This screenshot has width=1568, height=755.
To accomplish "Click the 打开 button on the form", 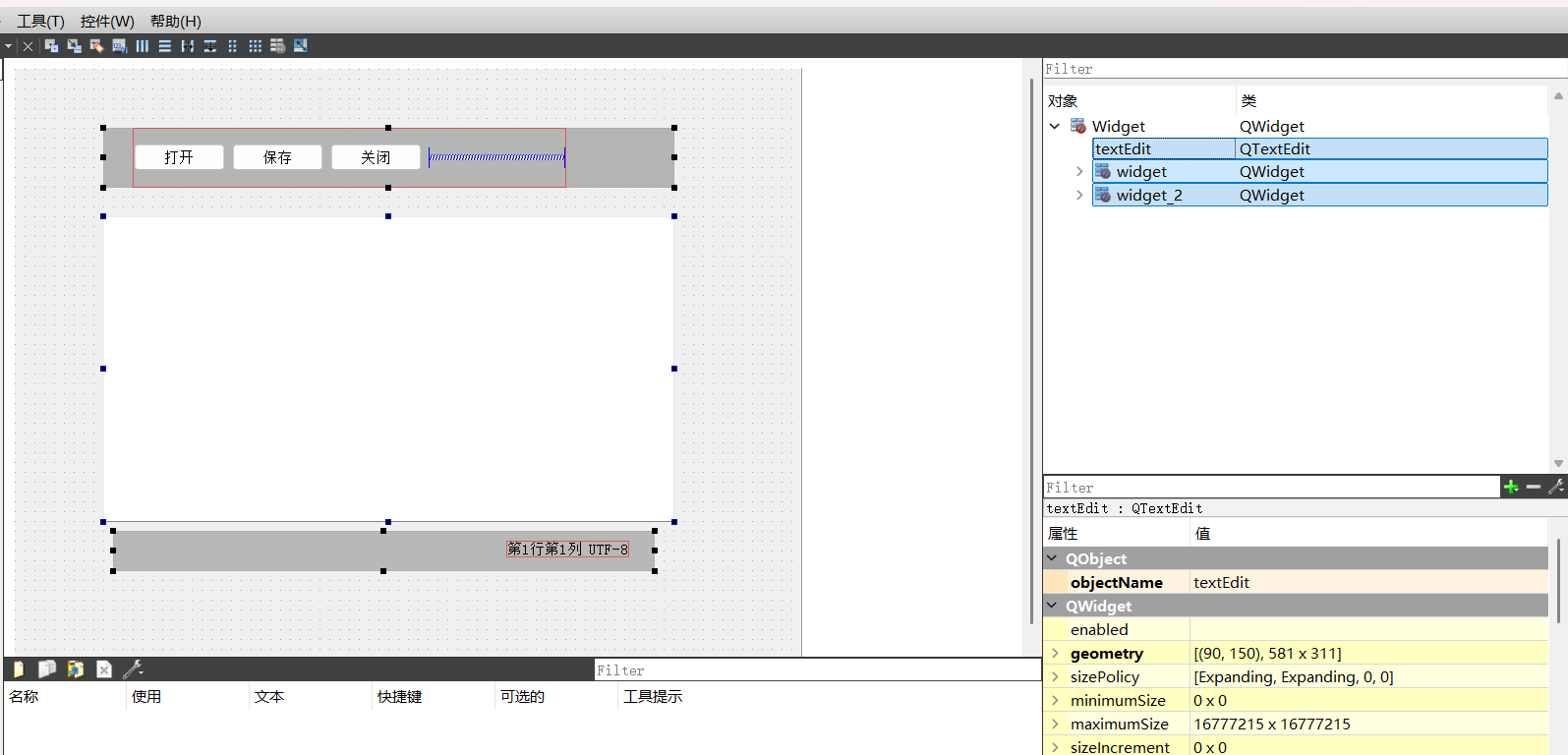I will tap(179, 157).
